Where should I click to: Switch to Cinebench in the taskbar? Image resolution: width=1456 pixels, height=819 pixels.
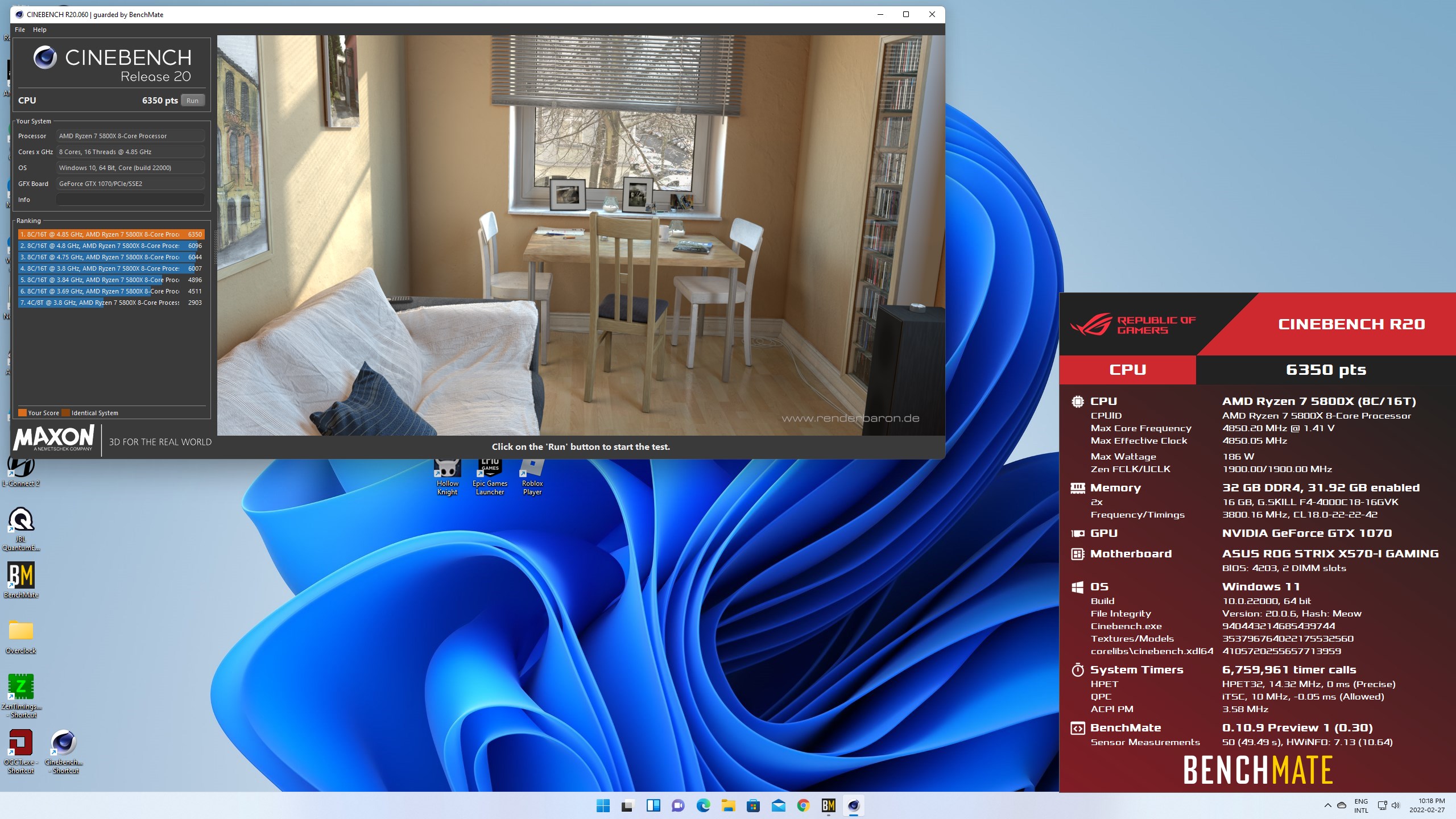point(853,805)
